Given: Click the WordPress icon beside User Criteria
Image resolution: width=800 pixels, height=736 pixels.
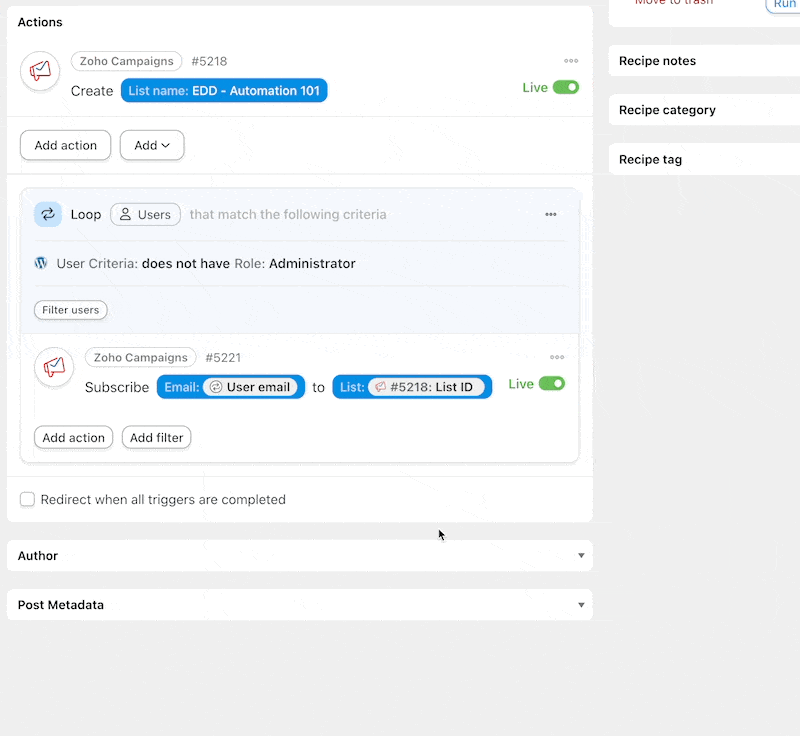Looking at the screenshot, I should tap(41, 264).
